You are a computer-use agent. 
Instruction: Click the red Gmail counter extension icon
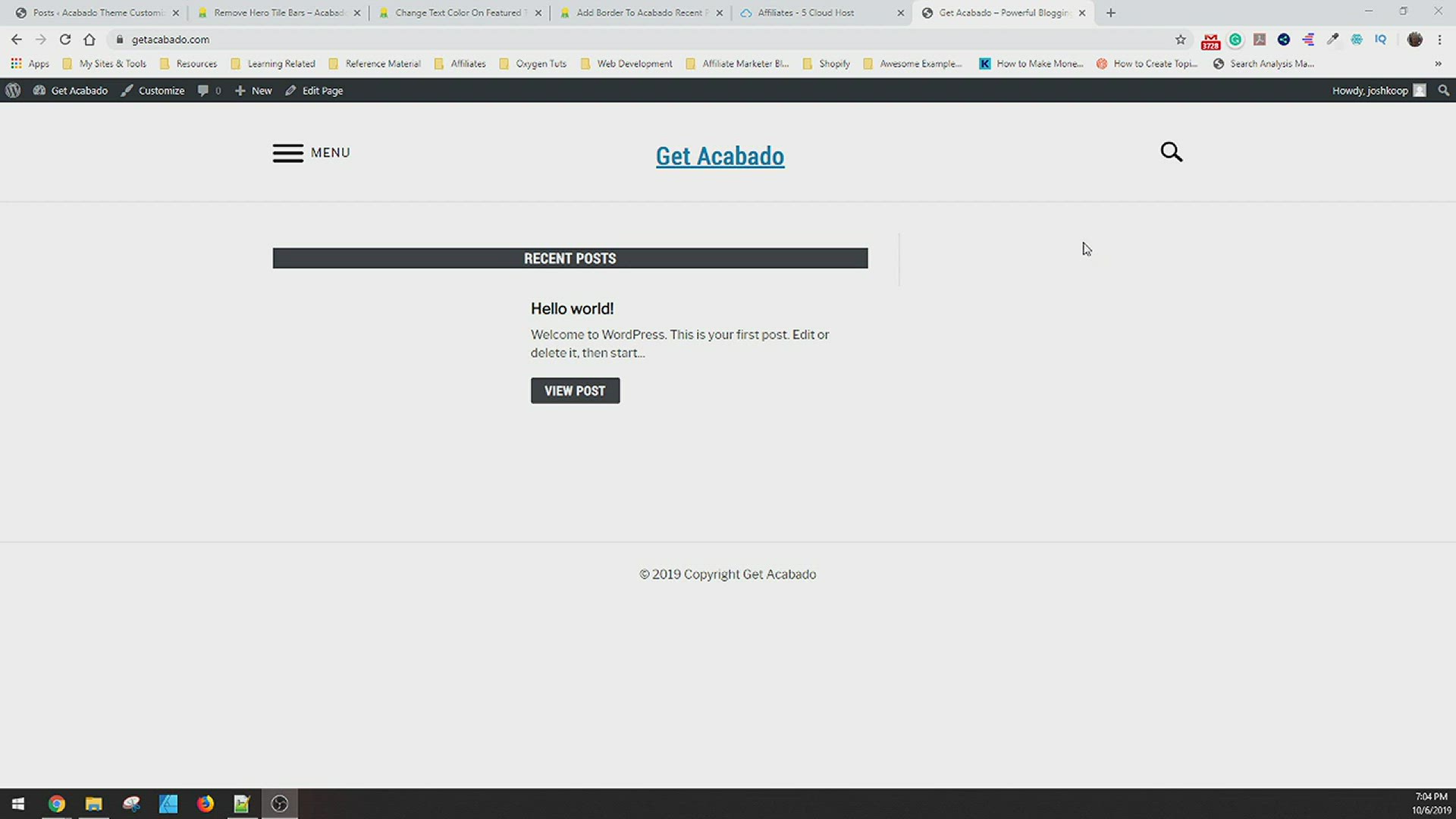point(1211,40)
